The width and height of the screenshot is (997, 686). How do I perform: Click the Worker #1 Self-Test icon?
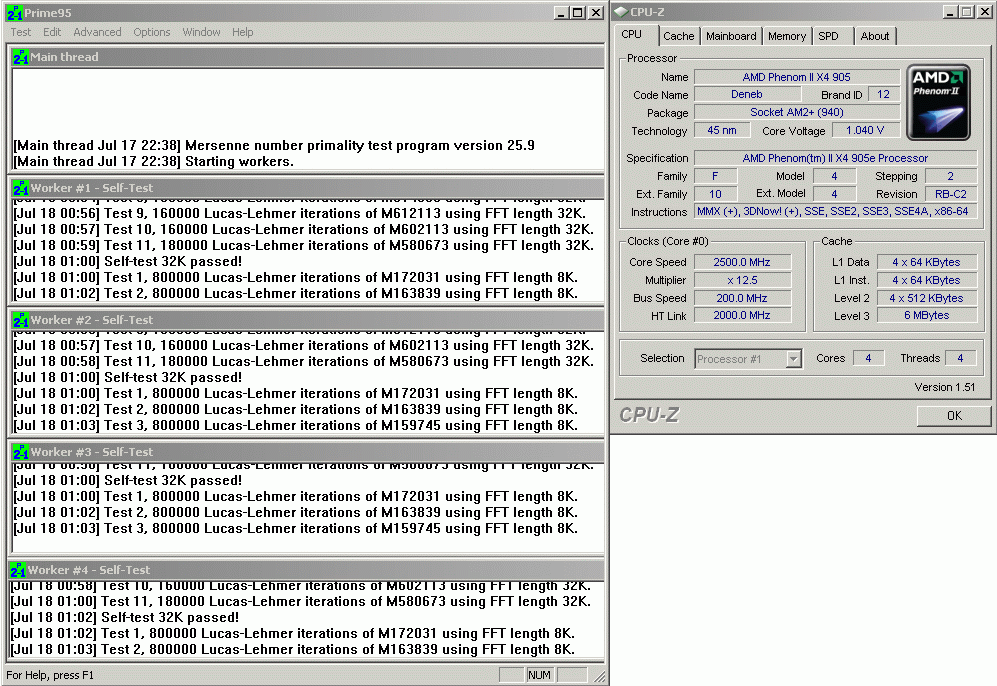(x=20, y=188)
